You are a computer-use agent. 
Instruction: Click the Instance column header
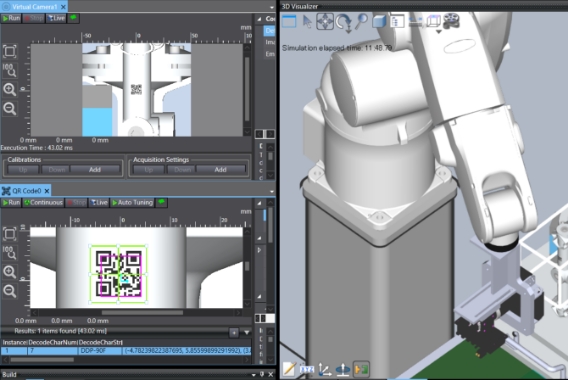pyautogui.click(x=14, y=342)
